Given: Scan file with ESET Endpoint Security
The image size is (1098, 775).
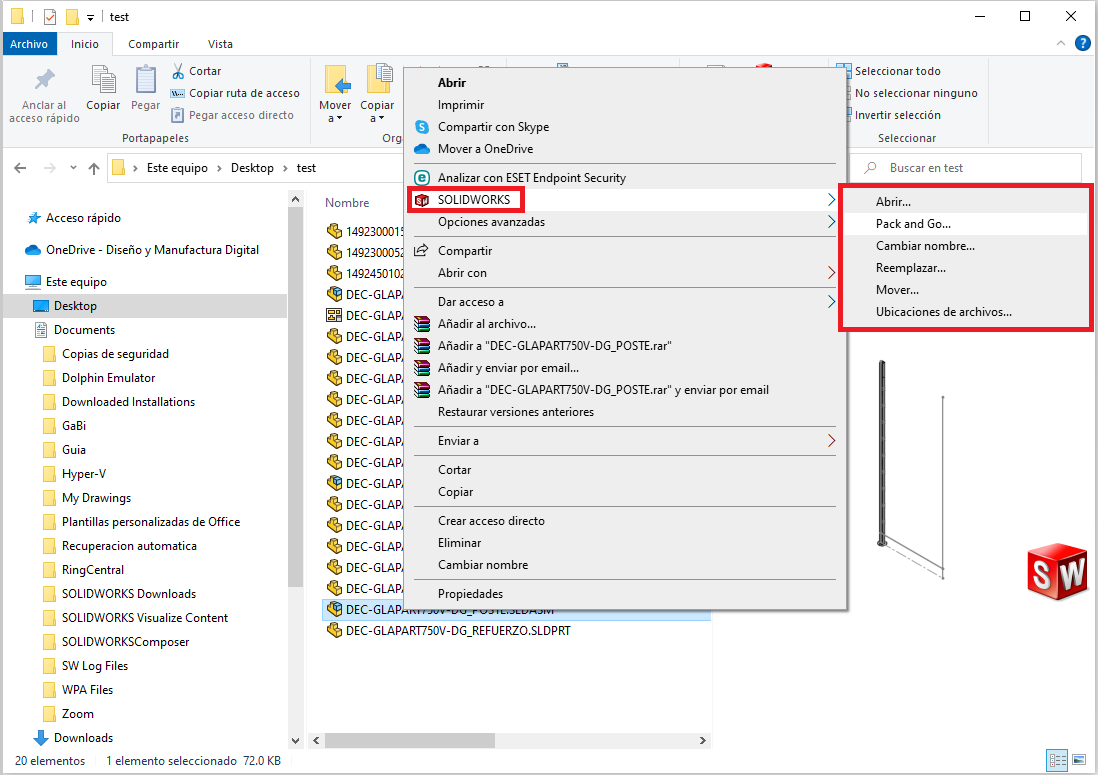Looking at the screenshot, I should click(x=531, y=178).
